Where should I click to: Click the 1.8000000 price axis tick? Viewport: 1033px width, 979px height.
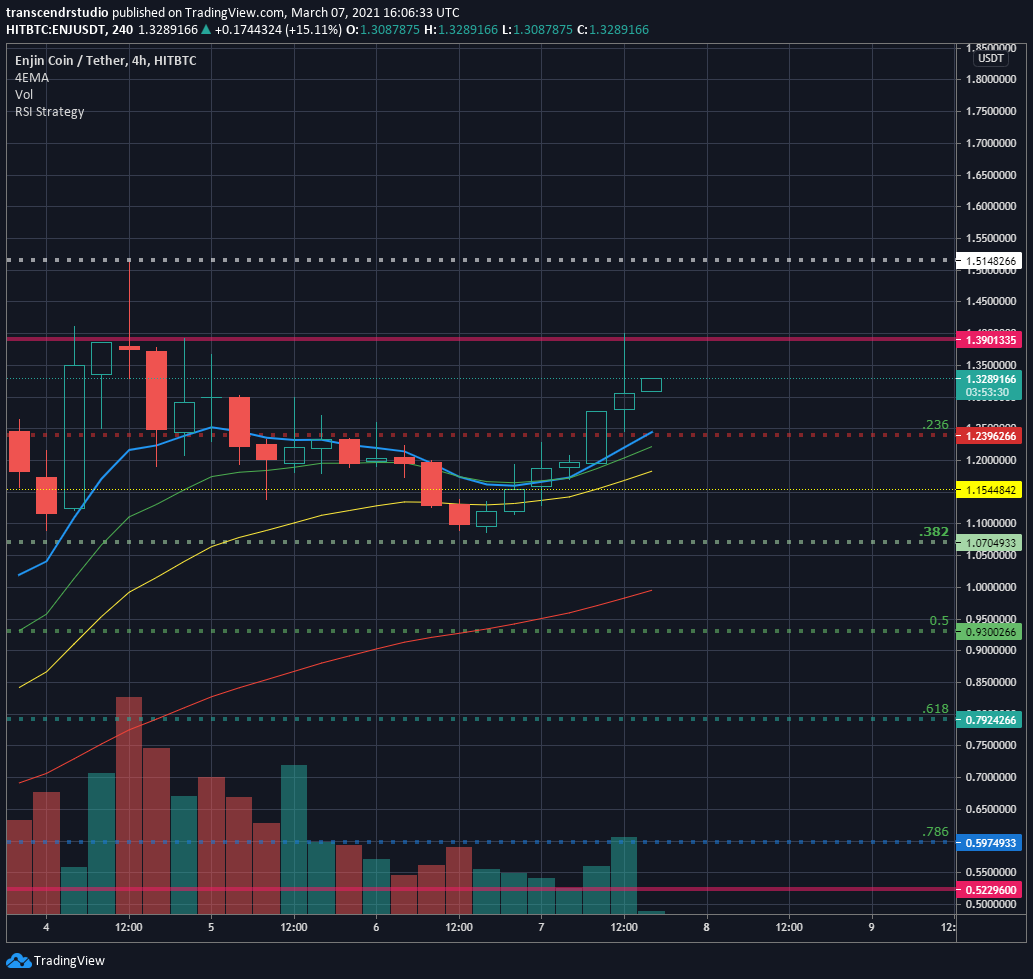tap(990, 79)
